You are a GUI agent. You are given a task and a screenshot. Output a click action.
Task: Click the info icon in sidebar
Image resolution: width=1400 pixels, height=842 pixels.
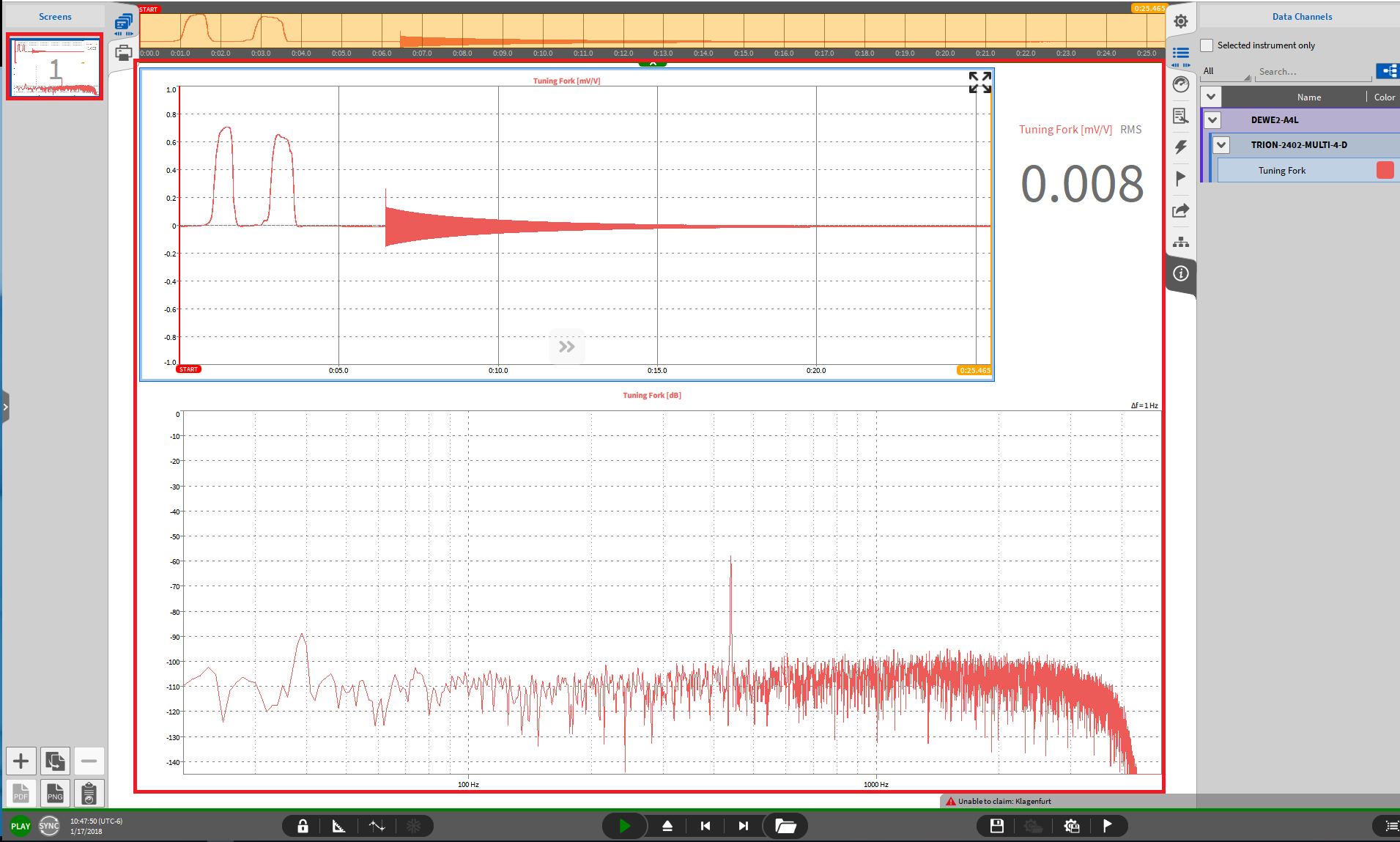point(1180,273)
